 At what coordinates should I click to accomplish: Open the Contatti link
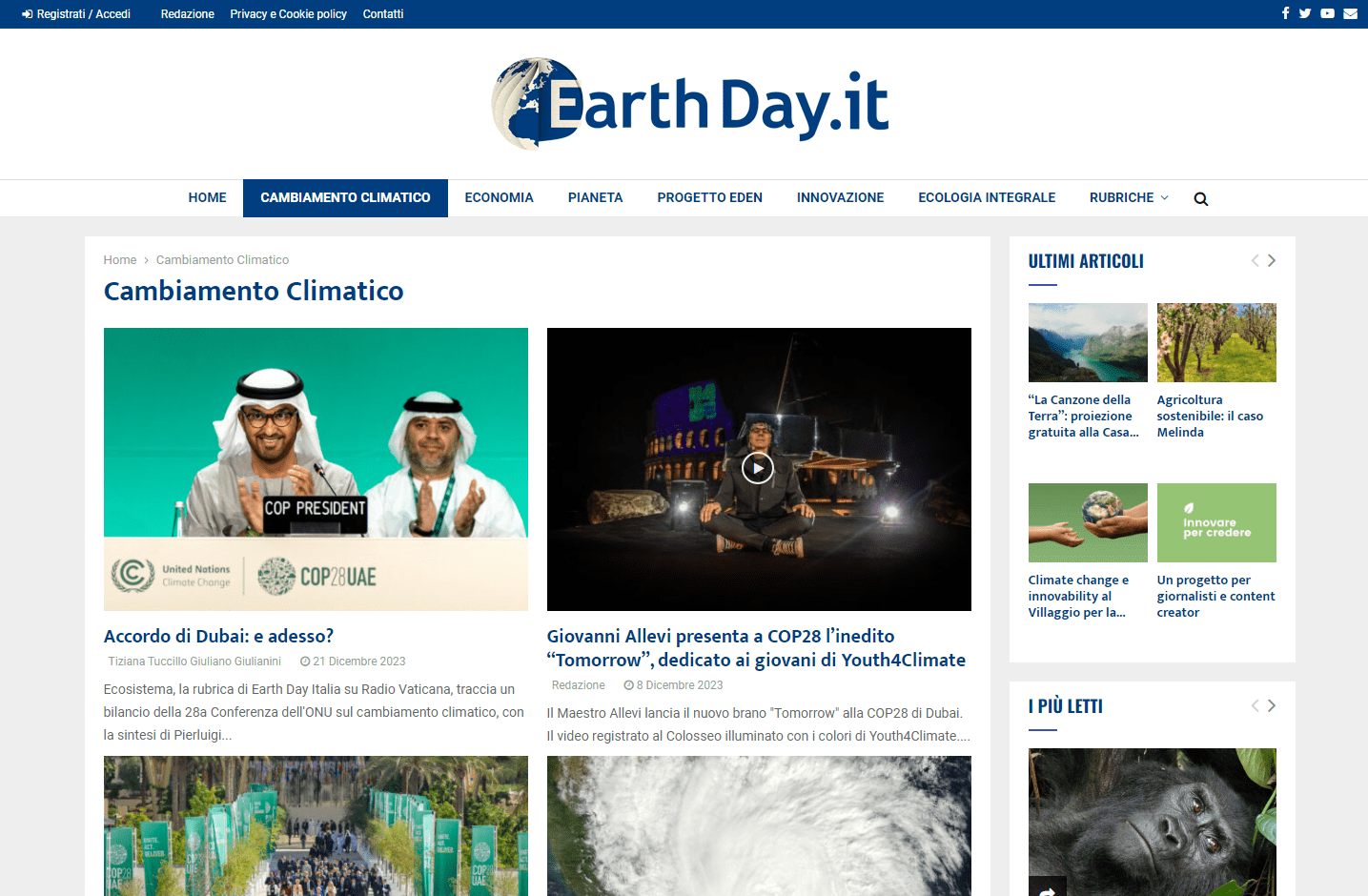click(x=383, y=13)
